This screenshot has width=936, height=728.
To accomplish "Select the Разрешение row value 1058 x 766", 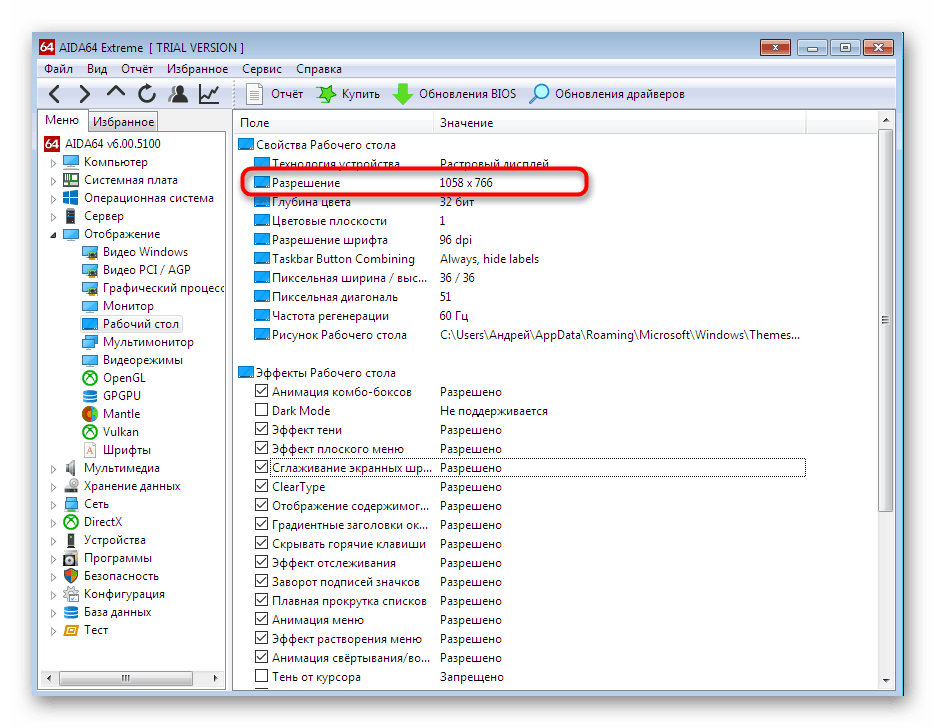I will [466, 183].
